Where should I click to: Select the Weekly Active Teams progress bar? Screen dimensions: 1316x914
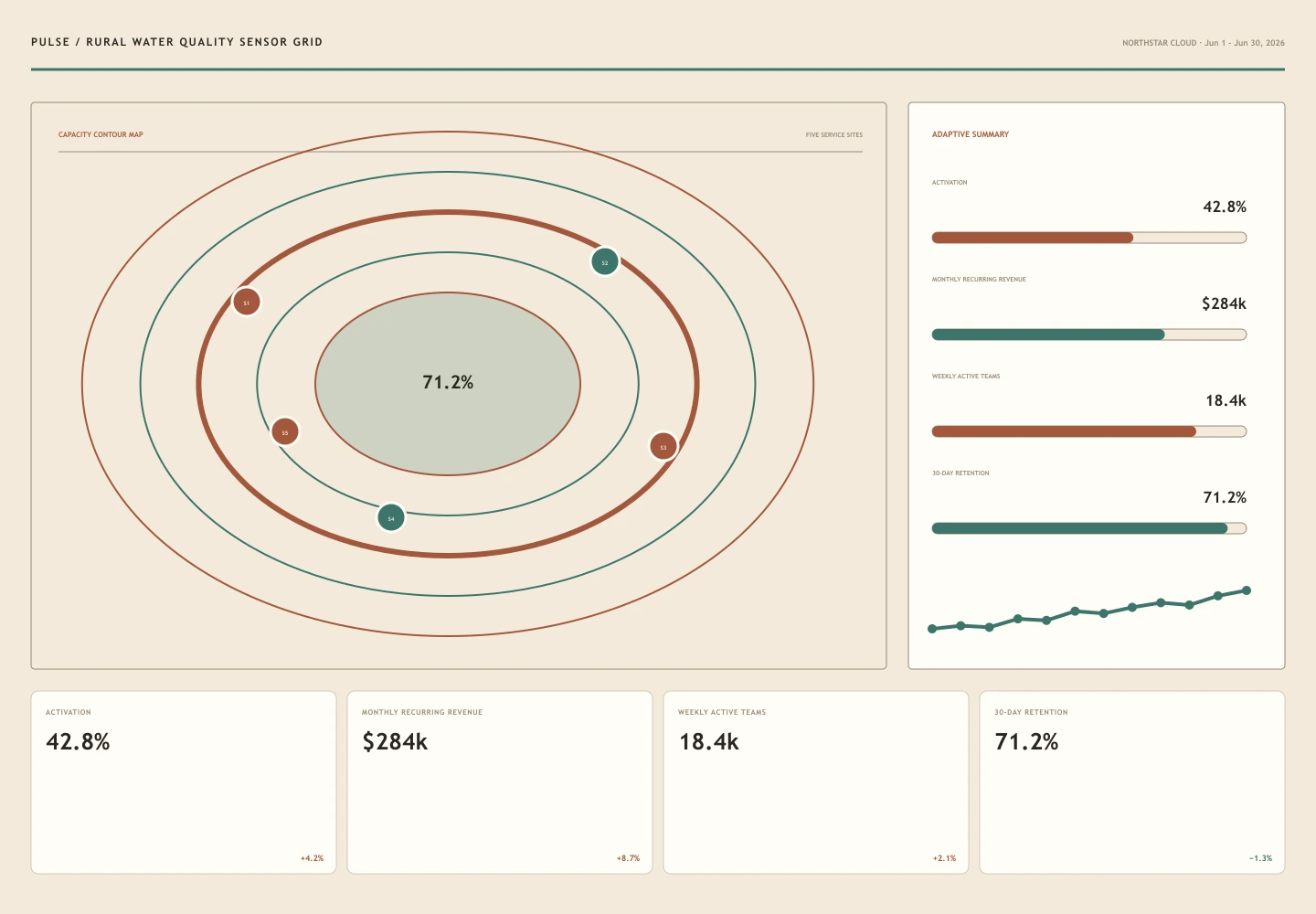click(1089, 431)
